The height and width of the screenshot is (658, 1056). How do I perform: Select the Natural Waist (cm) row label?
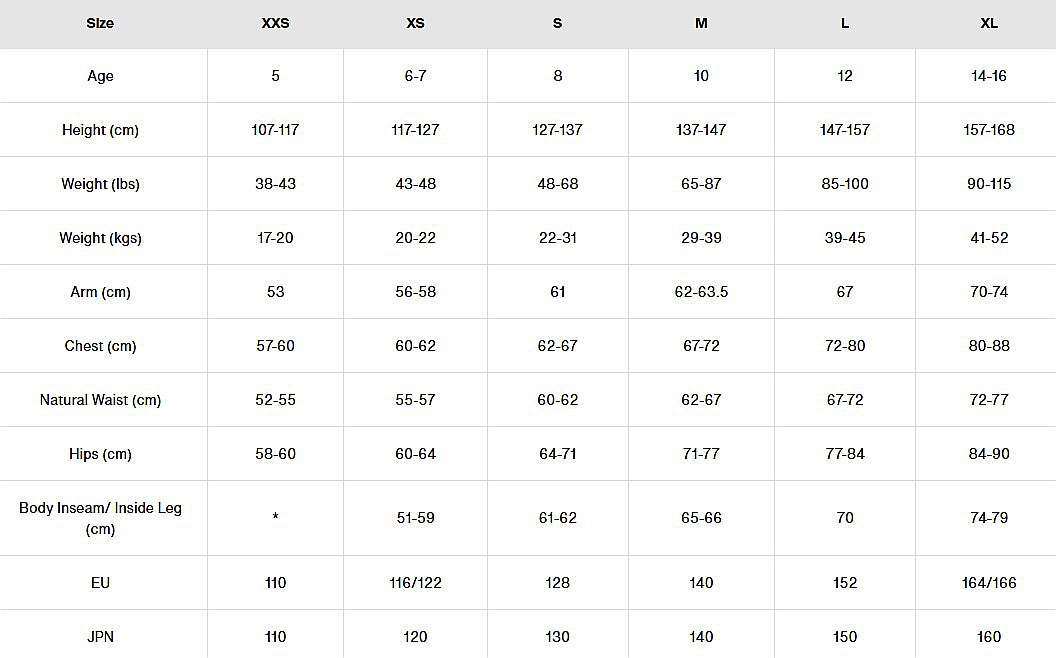click(100, 400)
